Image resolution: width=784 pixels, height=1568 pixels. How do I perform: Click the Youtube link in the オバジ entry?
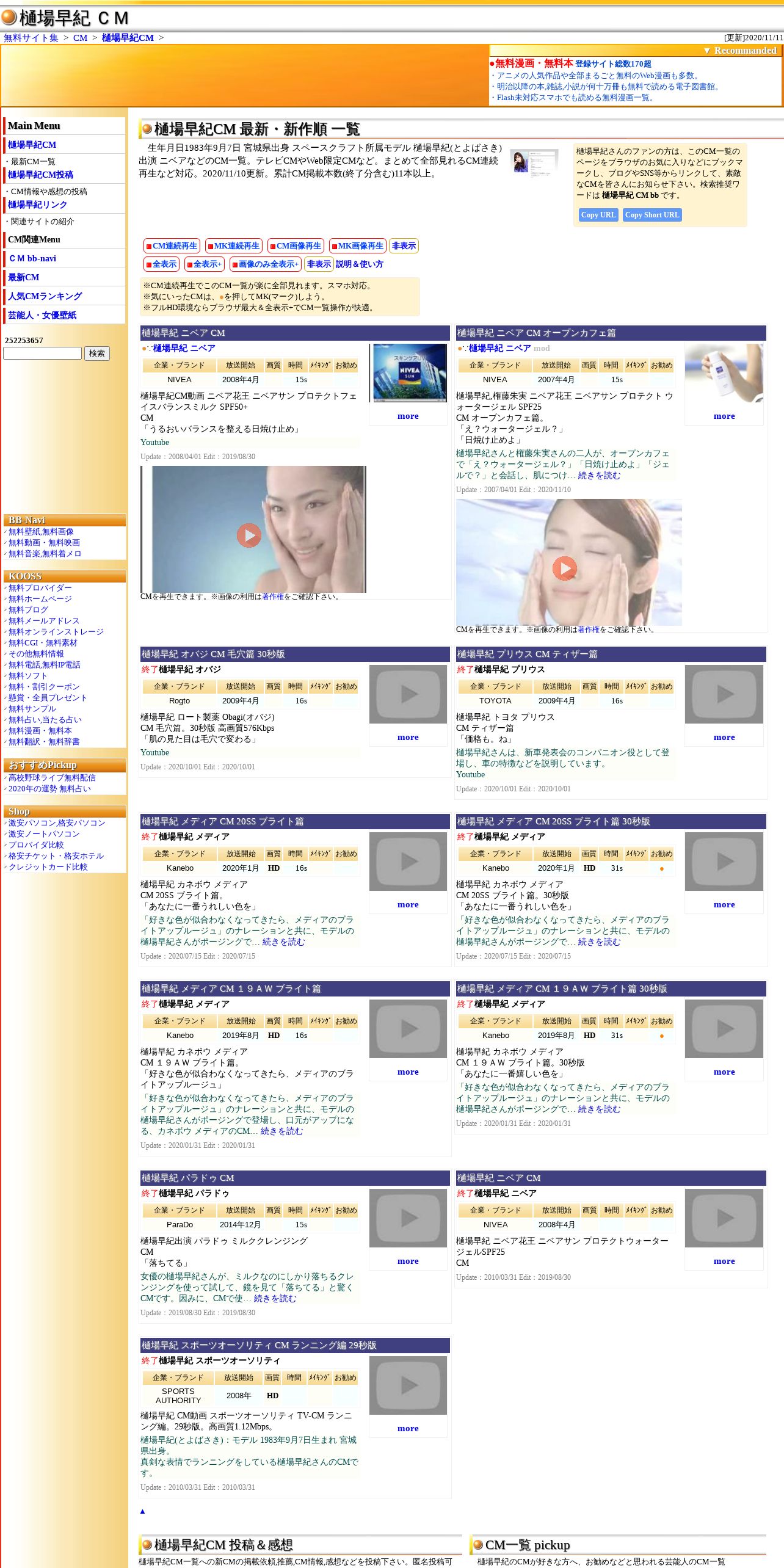(x=154, y=753)
